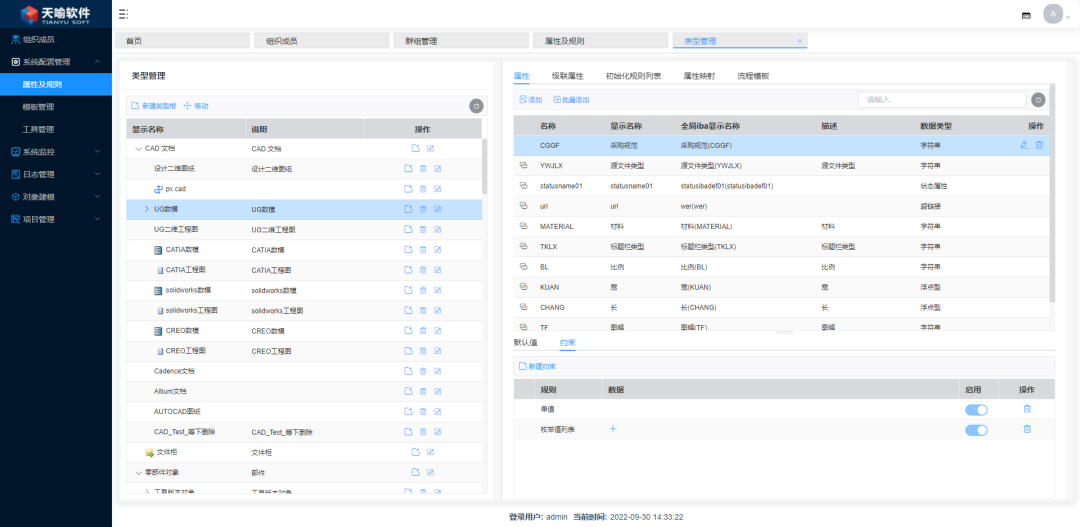1080x527 pixels.
Task: Open the 属性映射 tab
Action: point(699,76)
